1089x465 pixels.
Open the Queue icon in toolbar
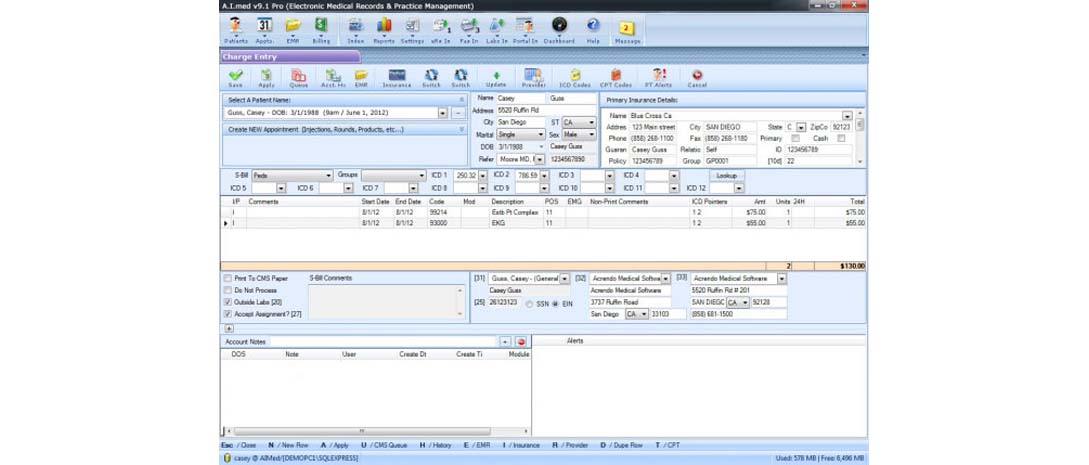pyautogui.click(x=298, y=77)
